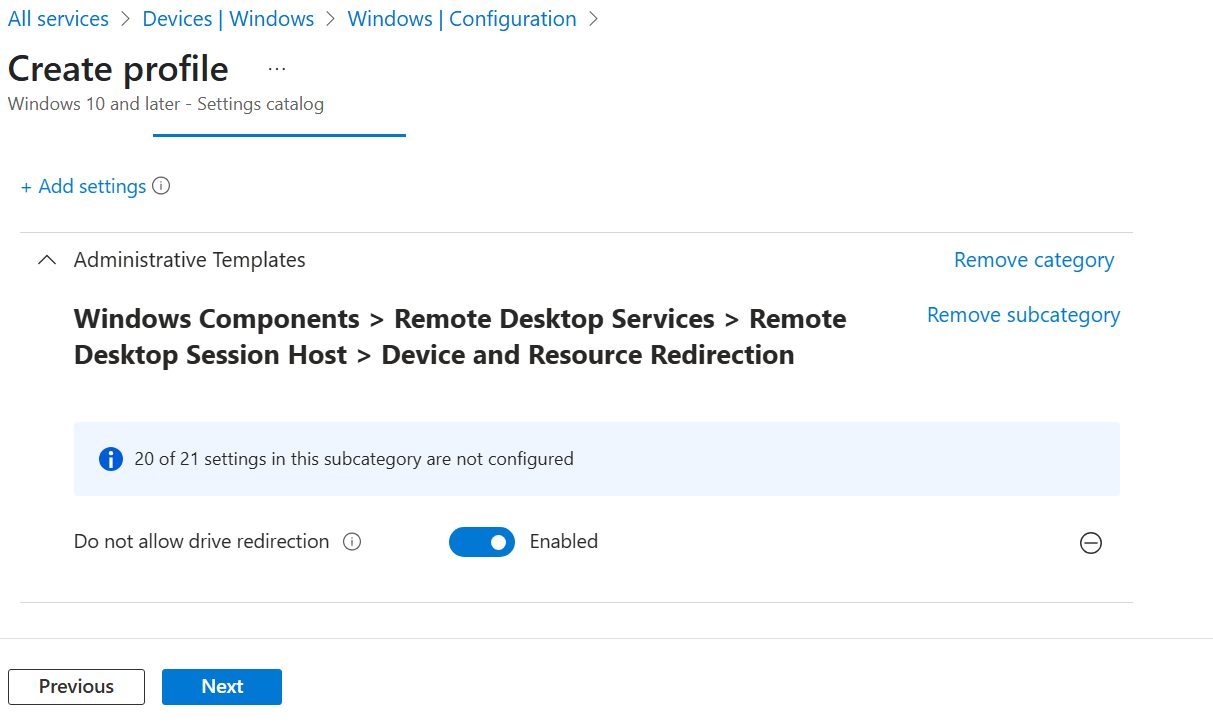Remove the drive redirection setting with minus icon
Viewport: 1213px width, 724px height.
1091,543
